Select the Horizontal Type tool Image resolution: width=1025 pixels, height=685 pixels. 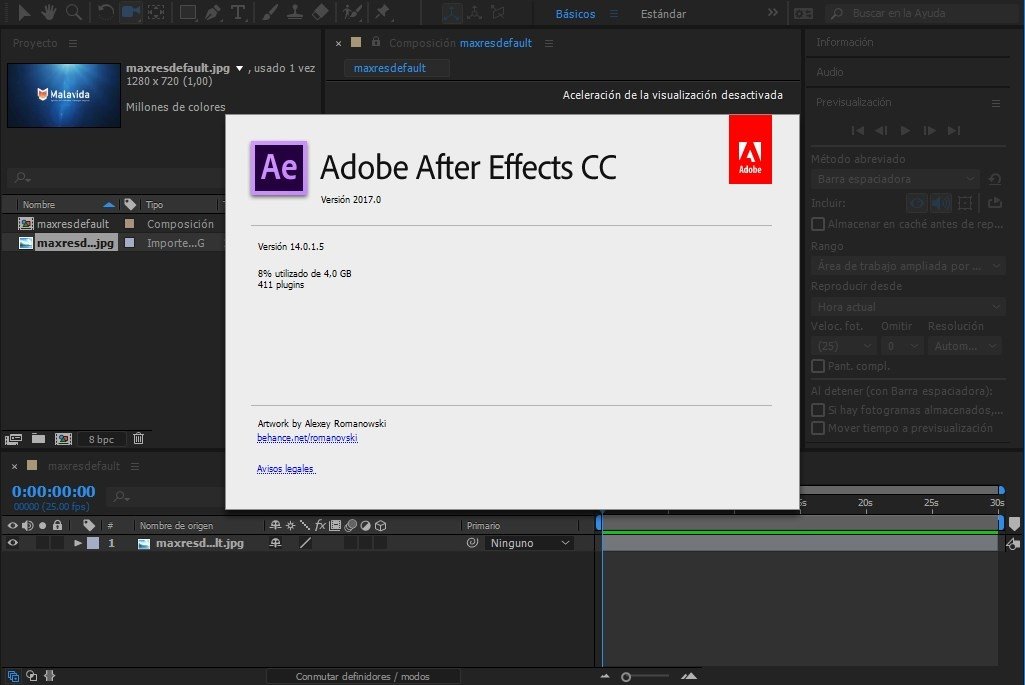click(x=238, y=12)
